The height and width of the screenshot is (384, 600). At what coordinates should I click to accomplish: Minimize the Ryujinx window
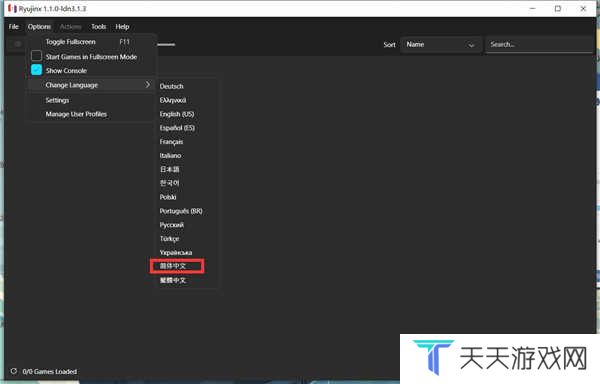tap(532, 8)
